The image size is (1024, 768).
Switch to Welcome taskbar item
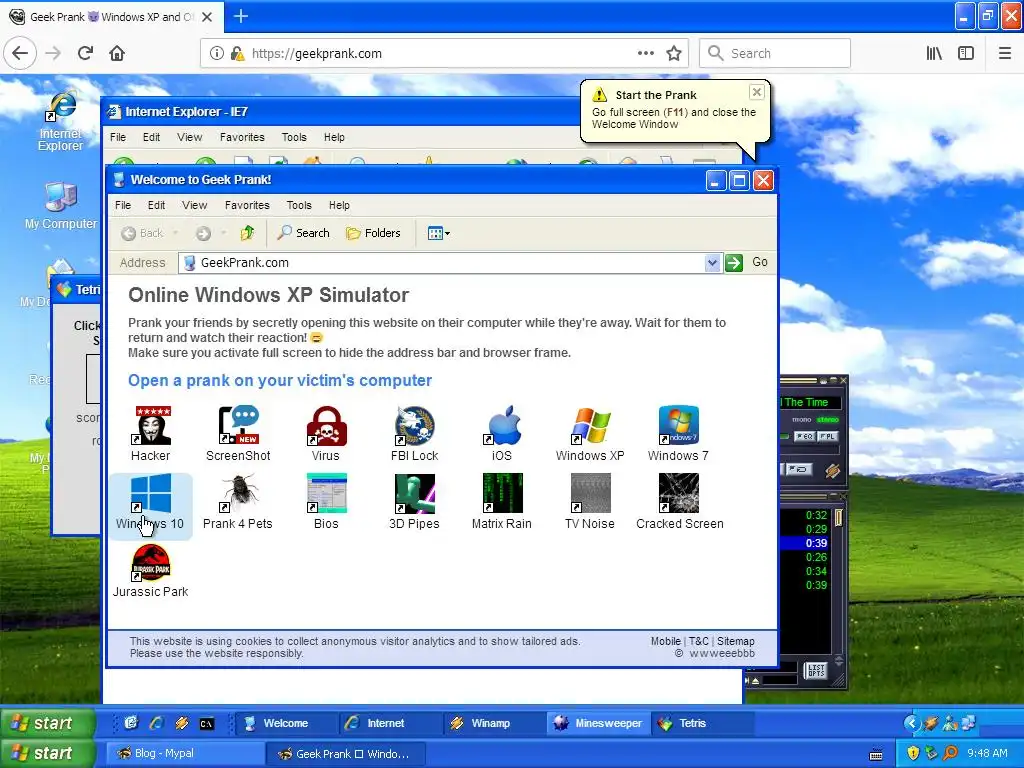click(x=285, y=723)
